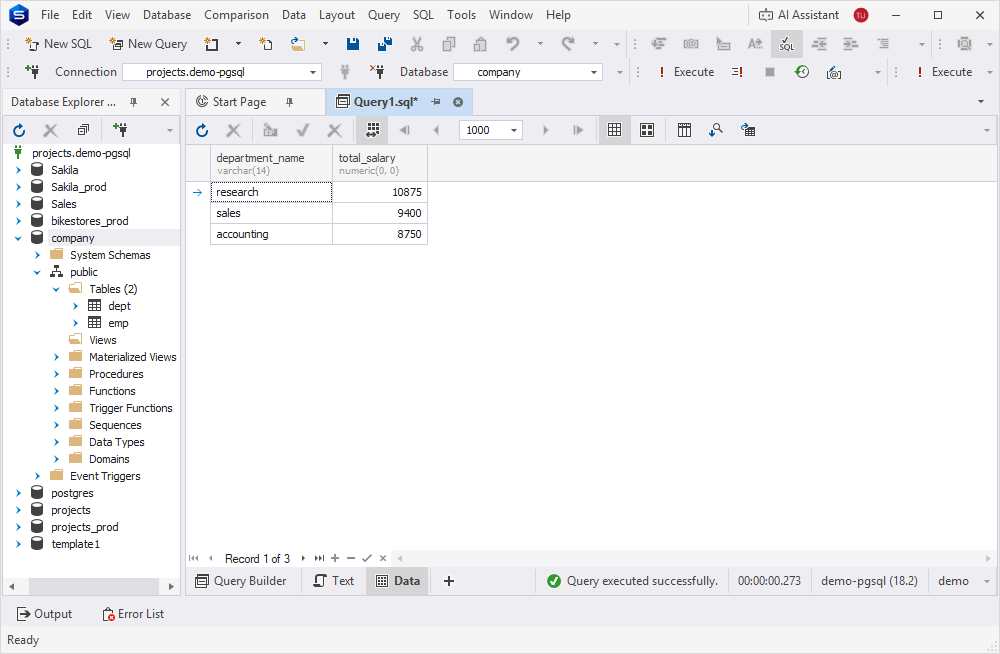
Task: Pin the Database Explorer panel
Action: (x=133, y=102)
